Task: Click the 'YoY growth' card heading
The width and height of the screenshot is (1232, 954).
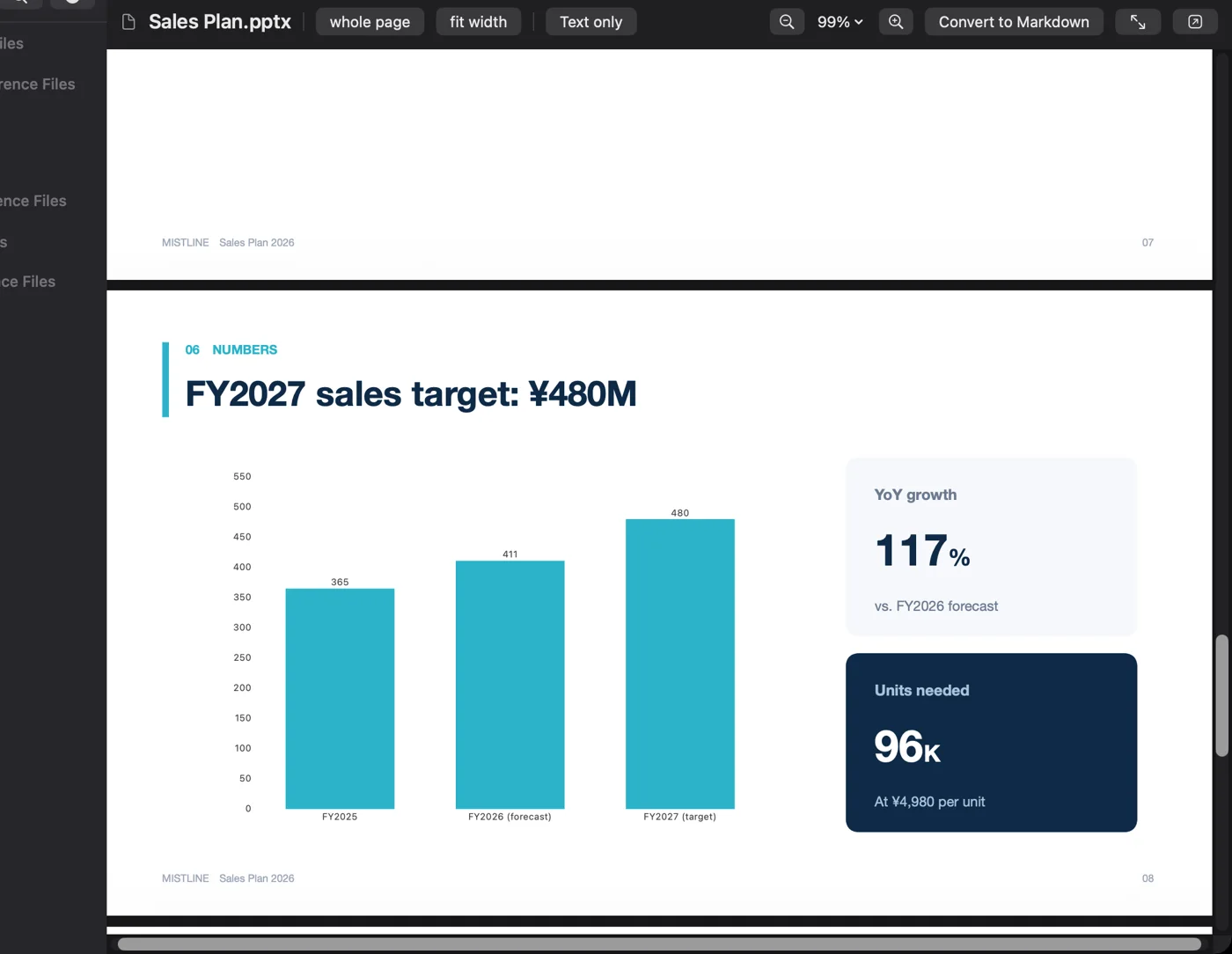Action: tap(915, 495)
